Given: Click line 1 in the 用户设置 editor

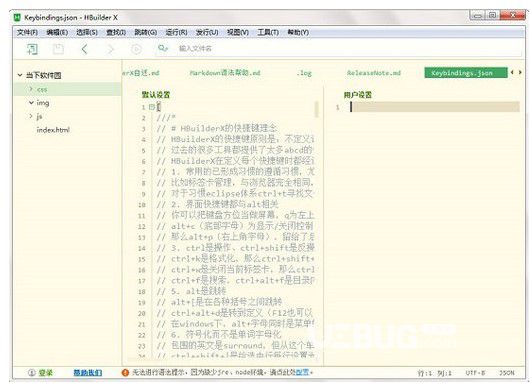Looking at the screenshot, I should [x=435, y=107].
